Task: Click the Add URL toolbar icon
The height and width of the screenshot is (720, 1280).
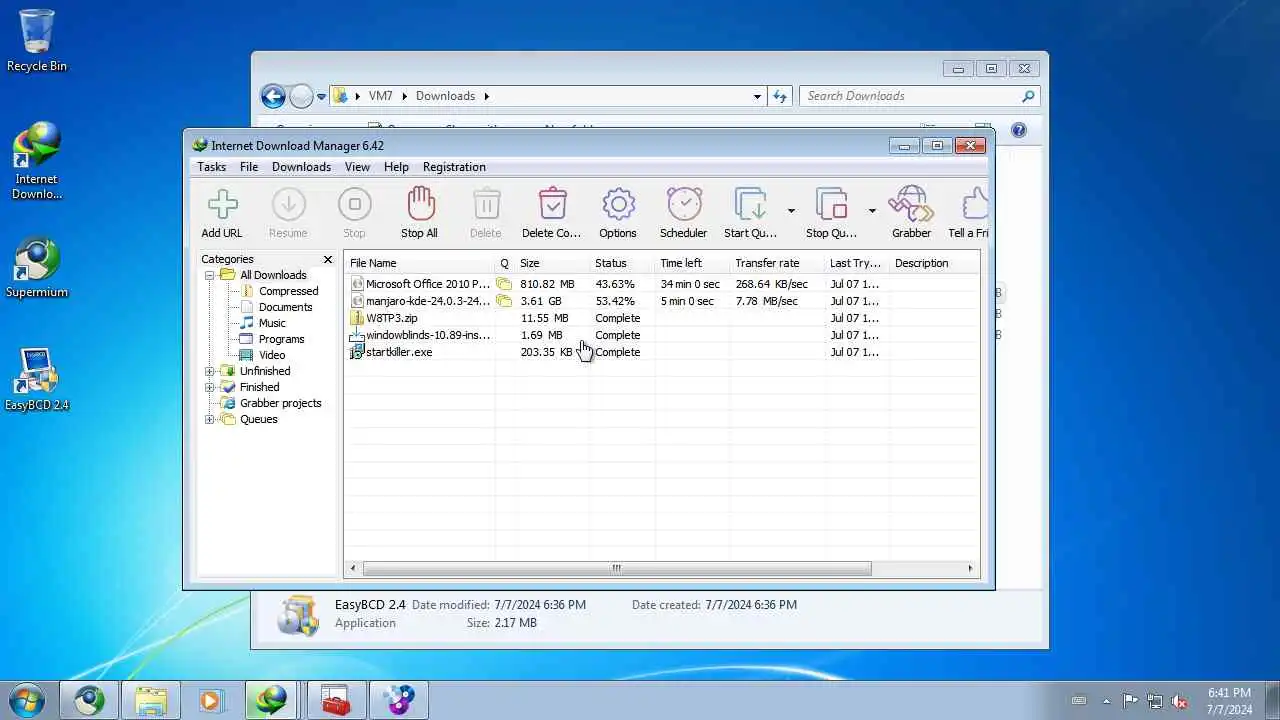Action: [222, 204]
